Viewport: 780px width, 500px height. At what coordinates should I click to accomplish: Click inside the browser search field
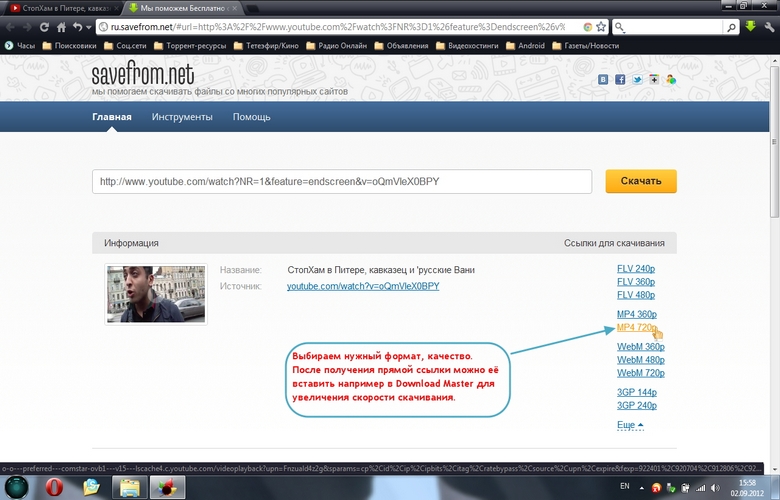pyautogui.click(x=674, y=27)
